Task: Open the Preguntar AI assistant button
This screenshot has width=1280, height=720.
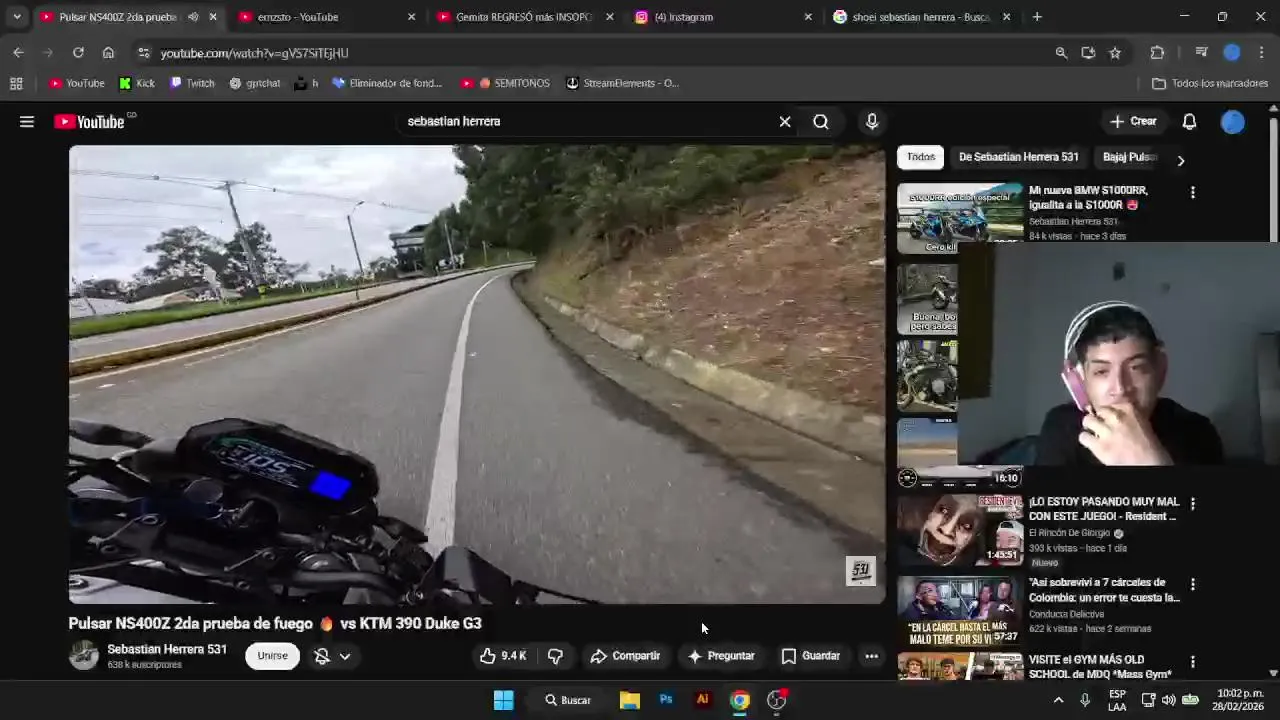Action: coord(721,656)
